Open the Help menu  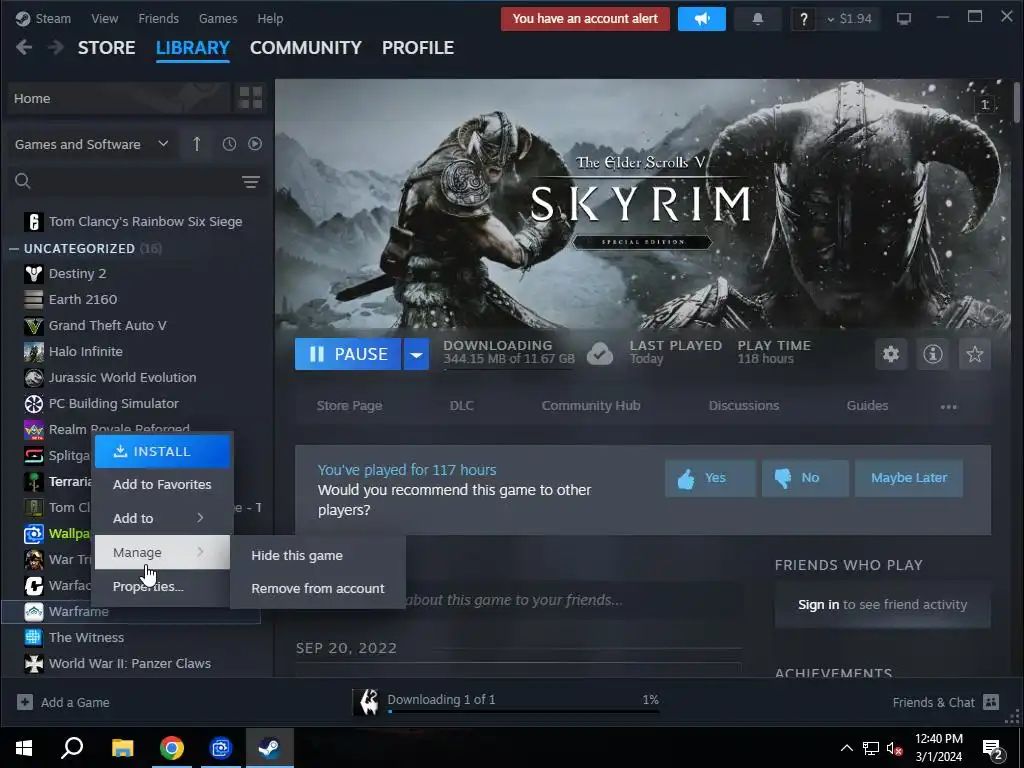click(270, 18)
